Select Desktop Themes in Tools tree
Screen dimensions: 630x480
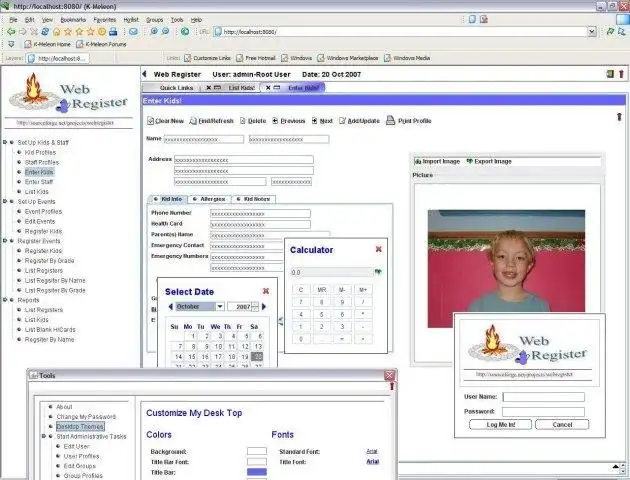[80, 426]
